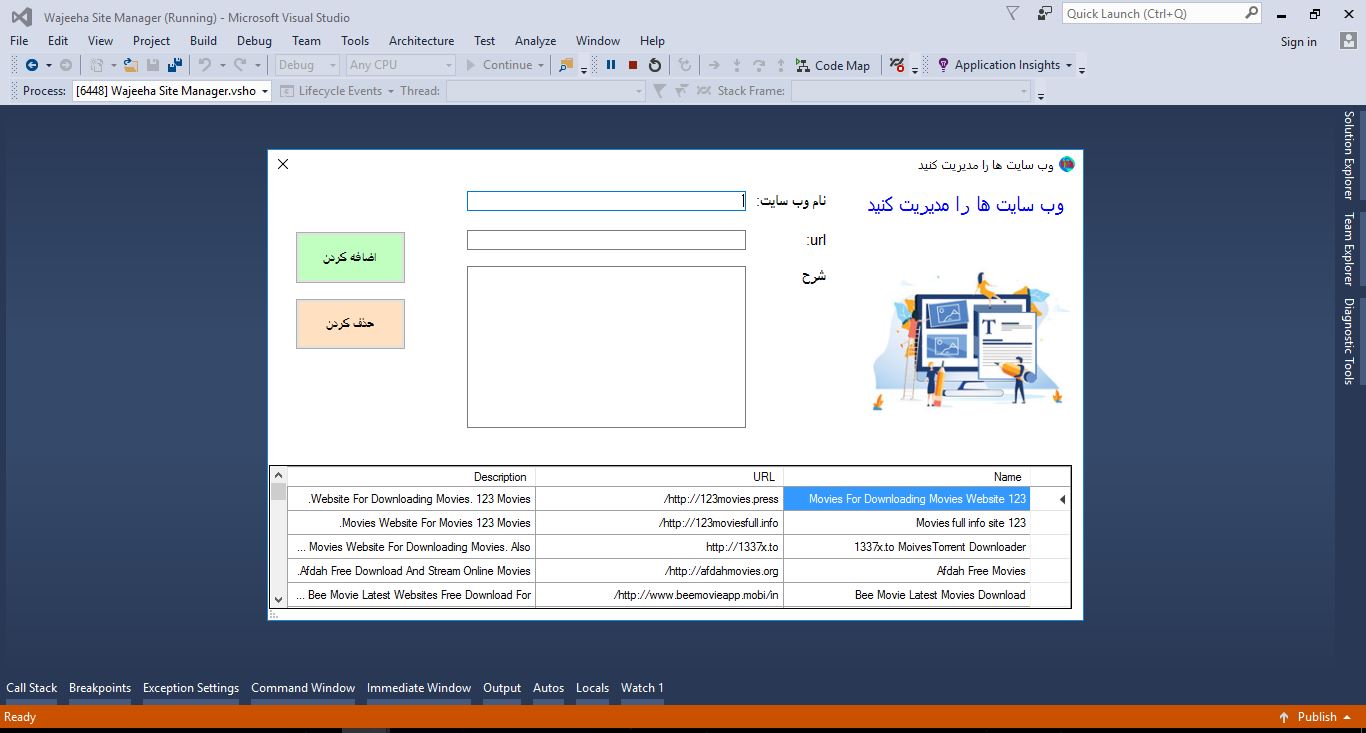
Task: Click the Quick Launch search magnifier
Action: [x=1251, y=13]
